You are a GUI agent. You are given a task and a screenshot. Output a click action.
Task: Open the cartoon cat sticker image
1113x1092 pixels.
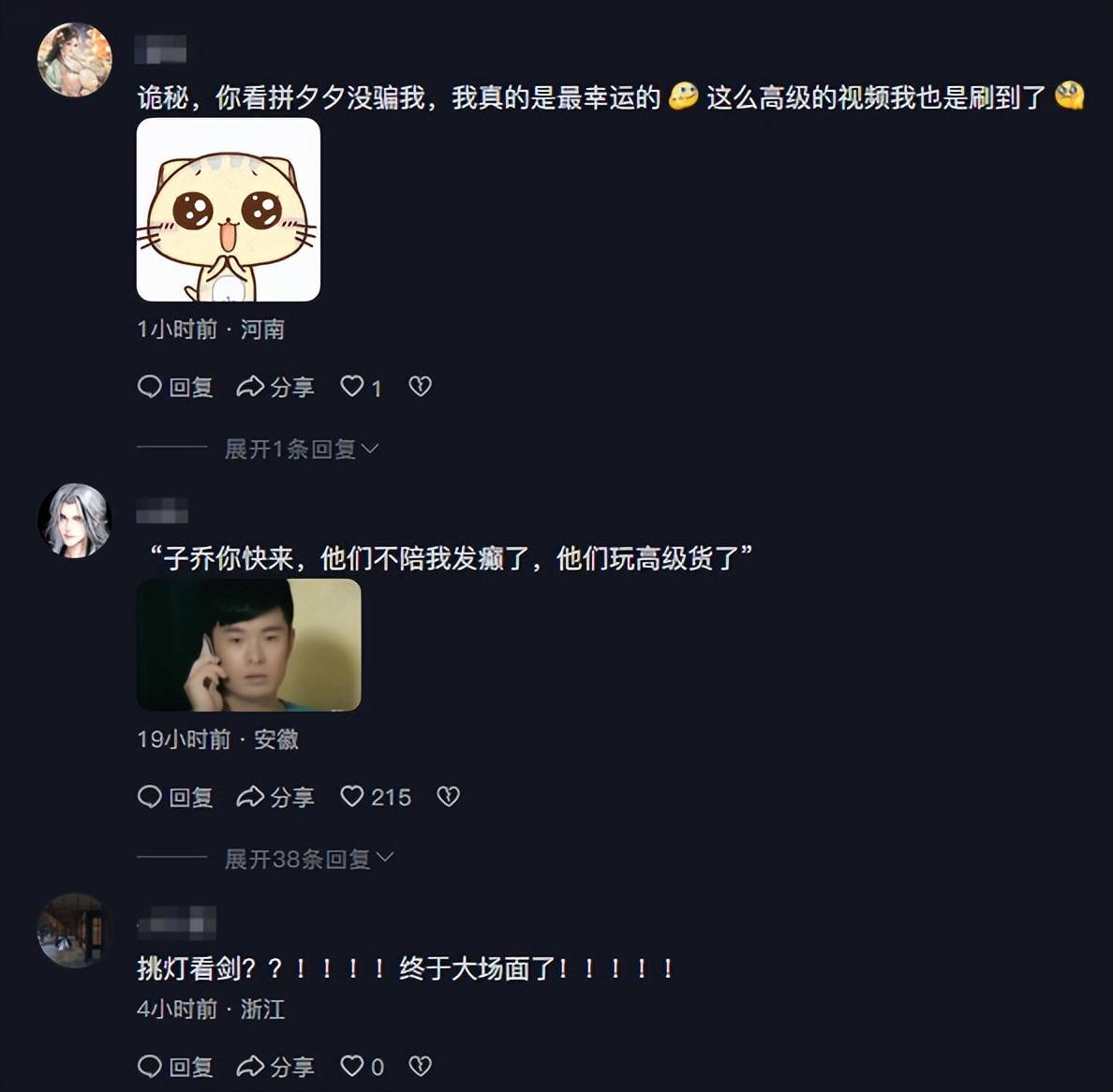click(x=229, y=210)
